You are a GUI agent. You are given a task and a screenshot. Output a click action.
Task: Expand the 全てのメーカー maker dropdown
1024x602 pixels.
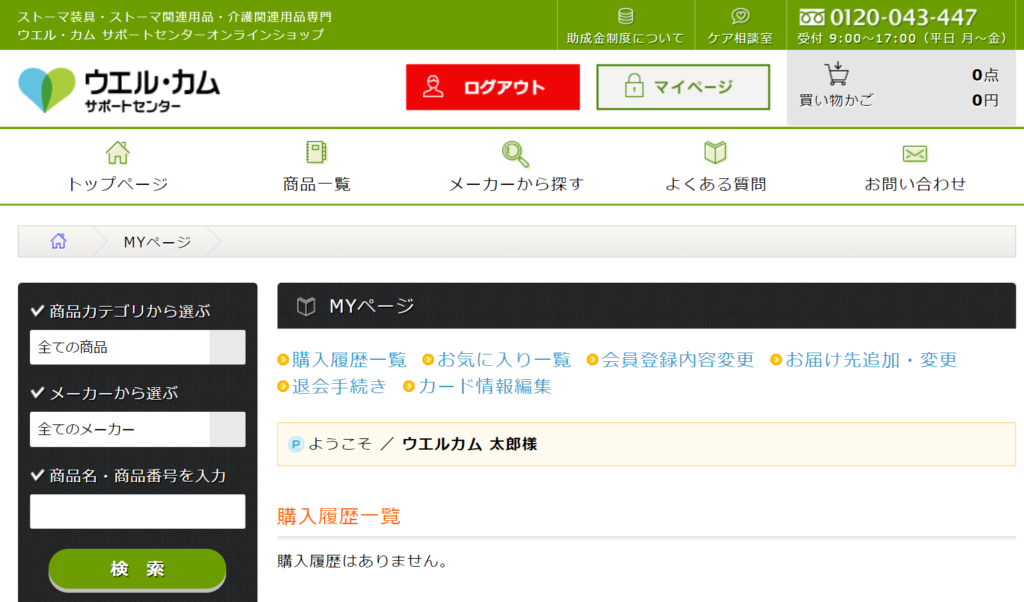137,429
